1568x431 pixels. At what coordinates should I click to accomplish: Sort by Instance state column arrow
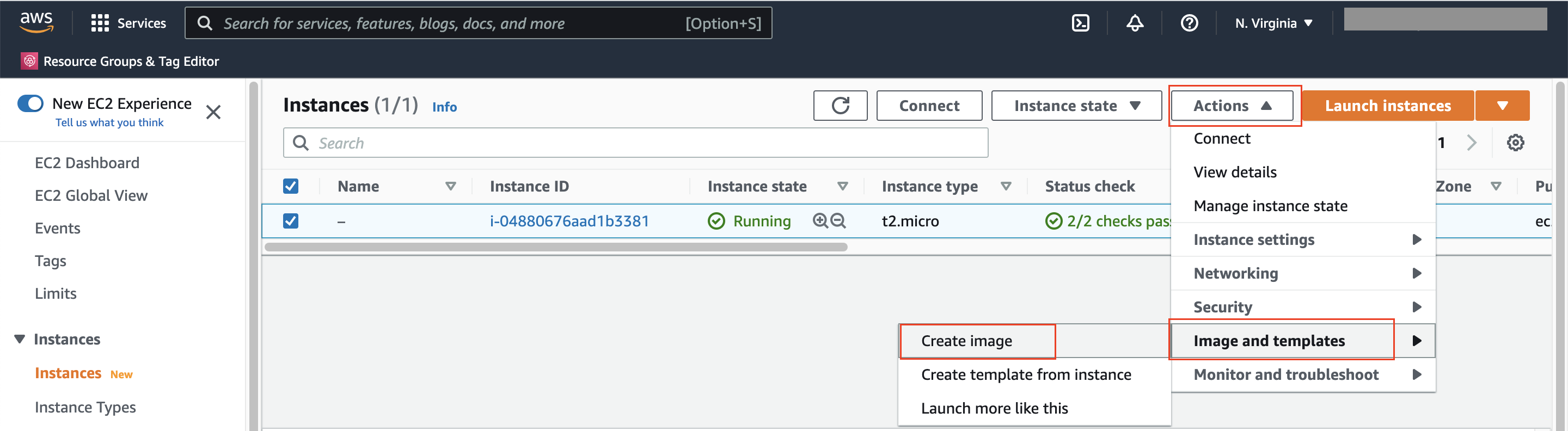842,186
